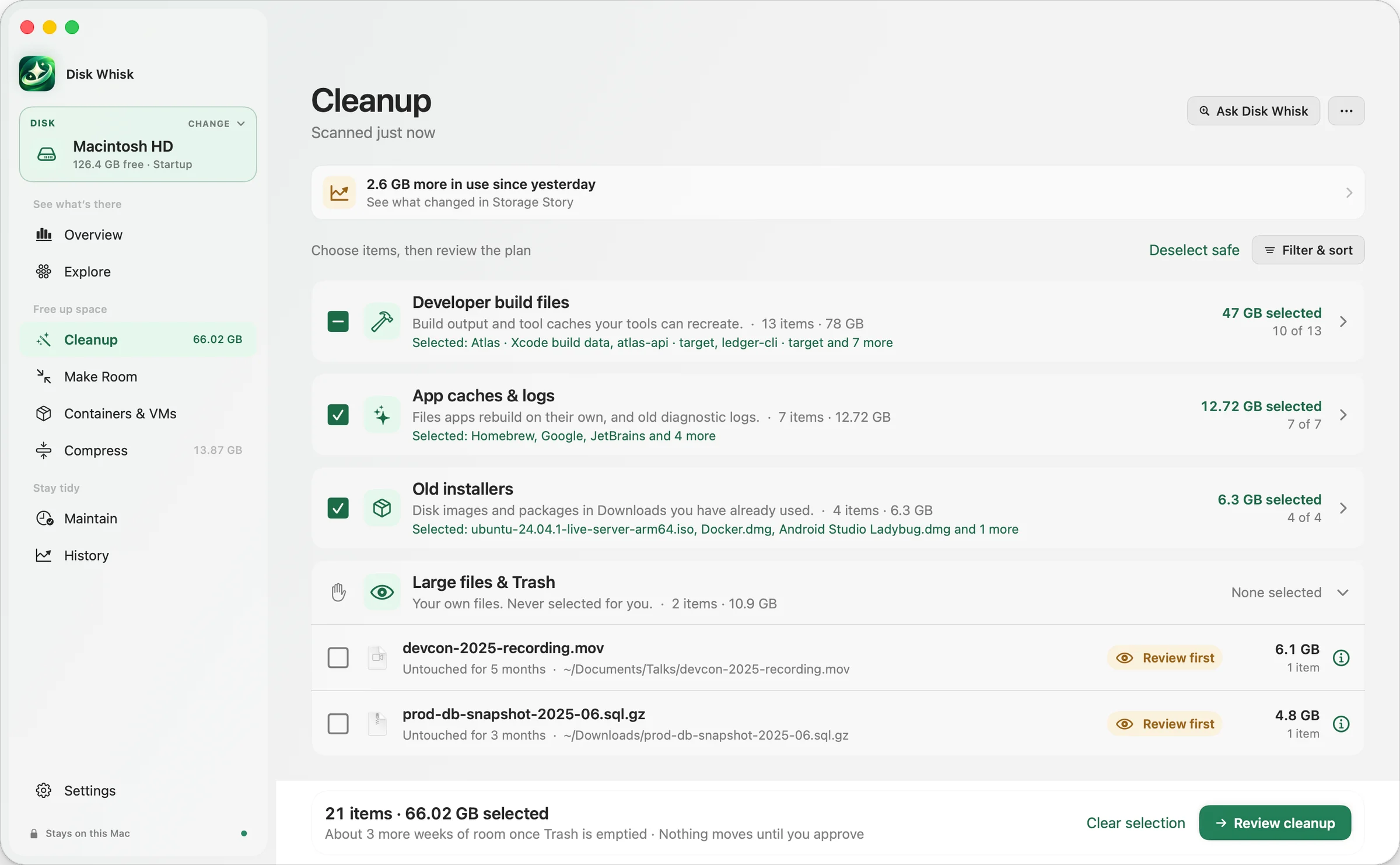Click the Disk Whisk app logo icon

click(37, 73)
